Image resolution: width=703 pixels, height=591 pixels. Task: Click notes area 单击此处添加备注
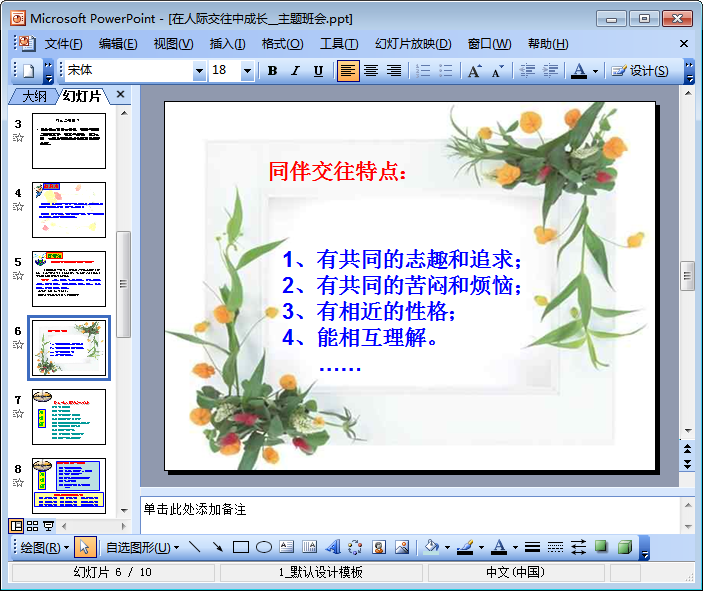pyautogui.click(x=195, y=509)
